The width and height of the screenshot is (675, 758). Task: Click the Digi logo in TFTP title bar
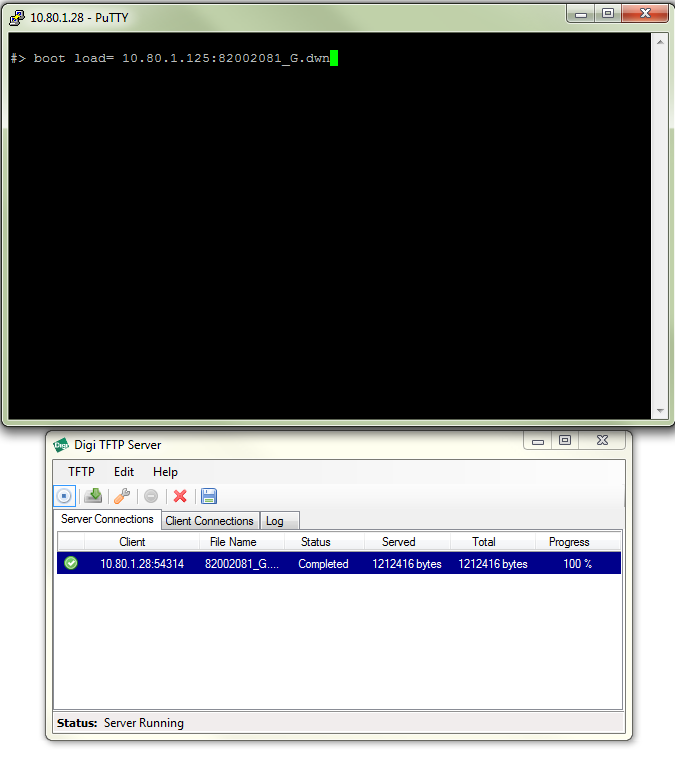pos(61,445)
